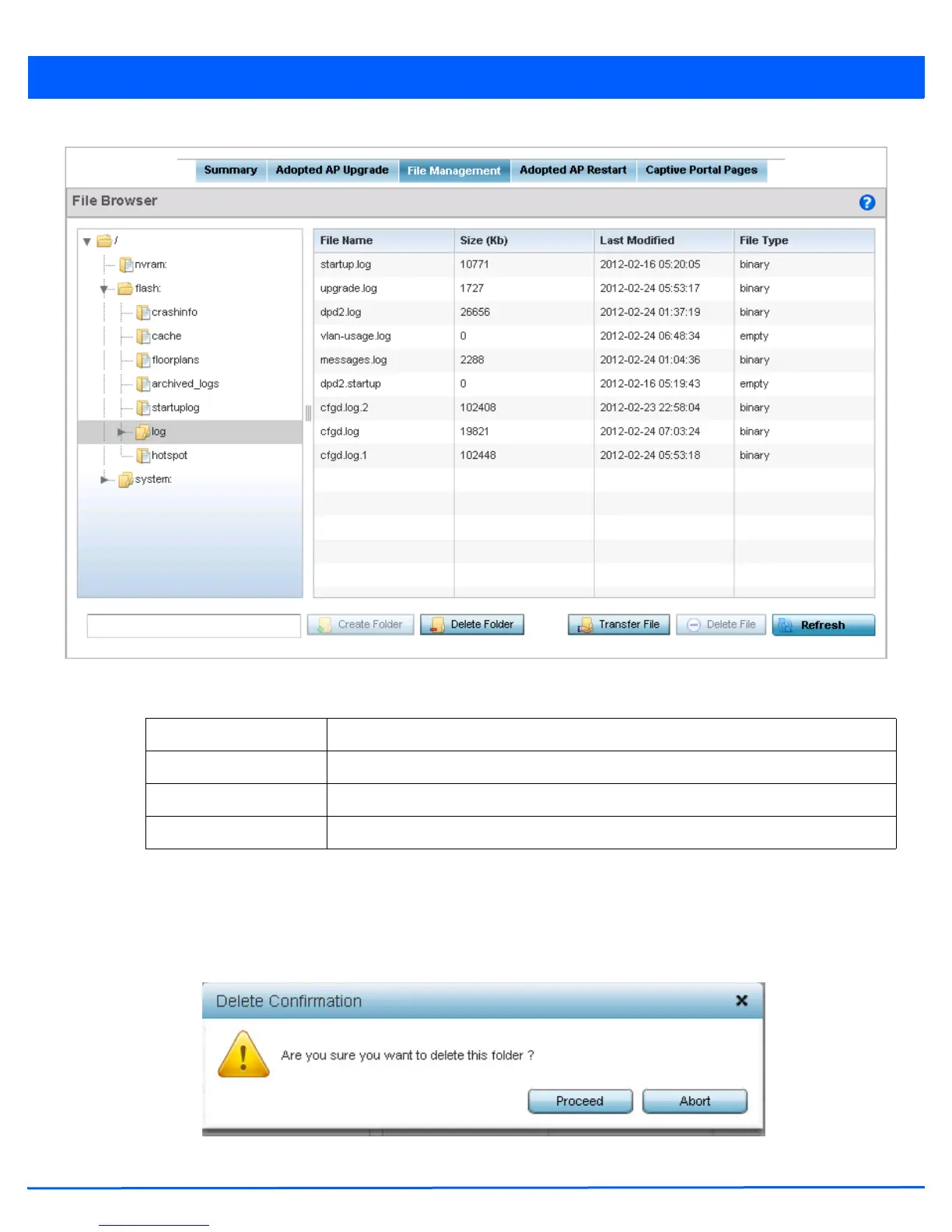Collapse the root directory tree node

click(87, 242)
